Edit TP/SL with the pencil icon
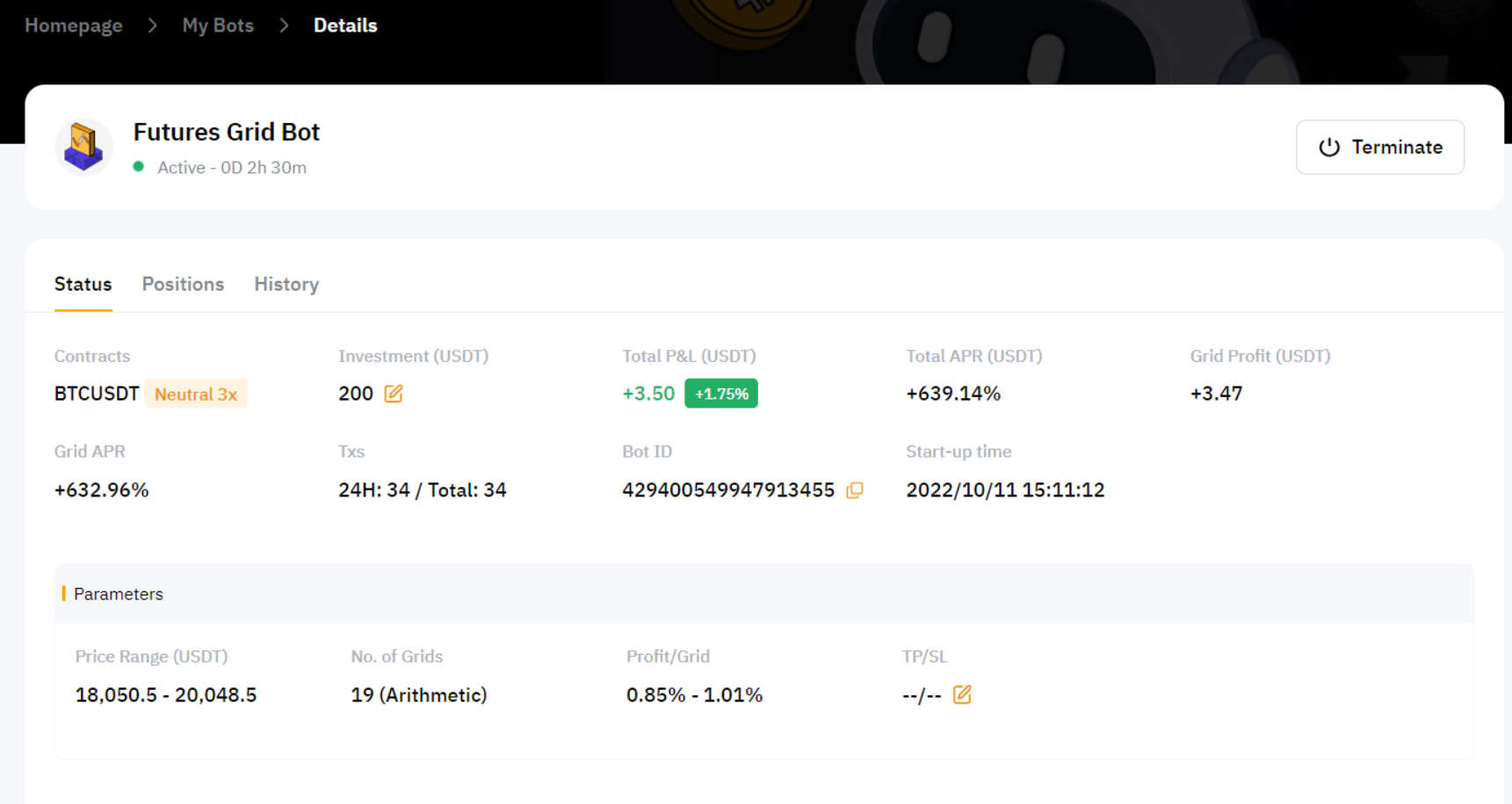The height and width of the screenshot is (804, 1512). click(962, 695)
